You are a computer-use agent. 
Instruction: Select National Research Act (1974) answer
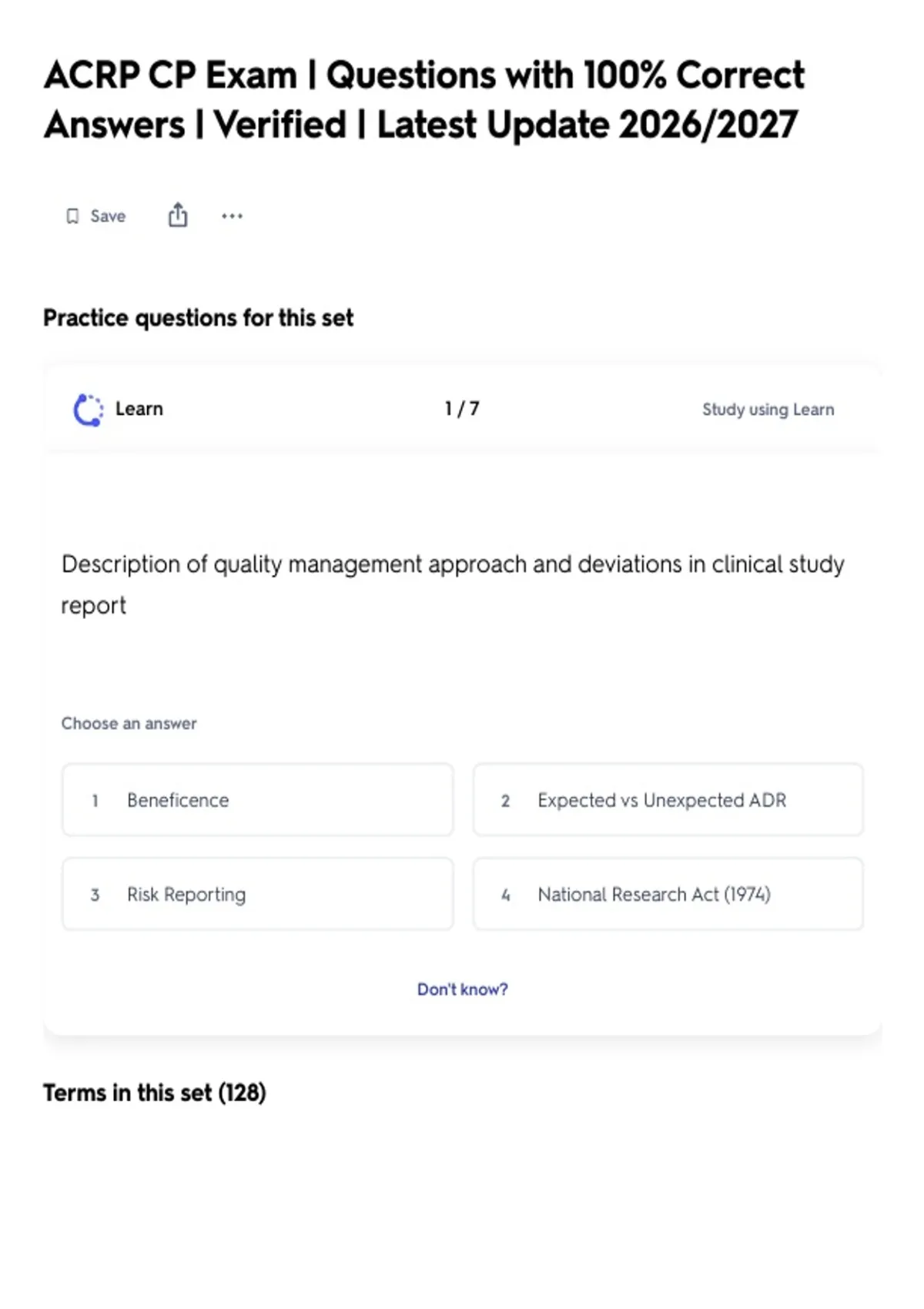coord(668,894)
